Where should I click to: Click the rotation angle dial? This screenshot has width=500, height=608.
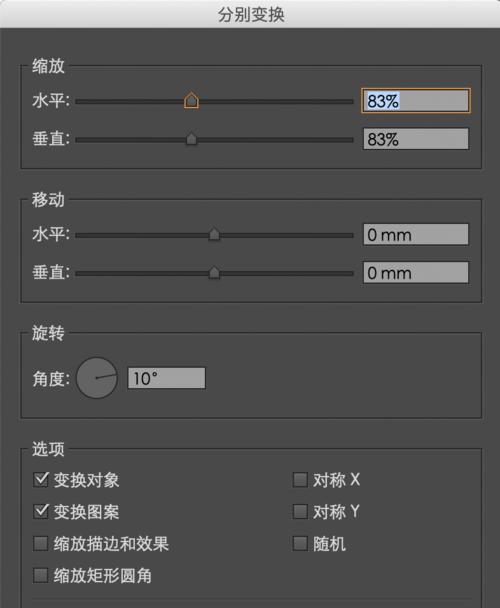(97, 378)
